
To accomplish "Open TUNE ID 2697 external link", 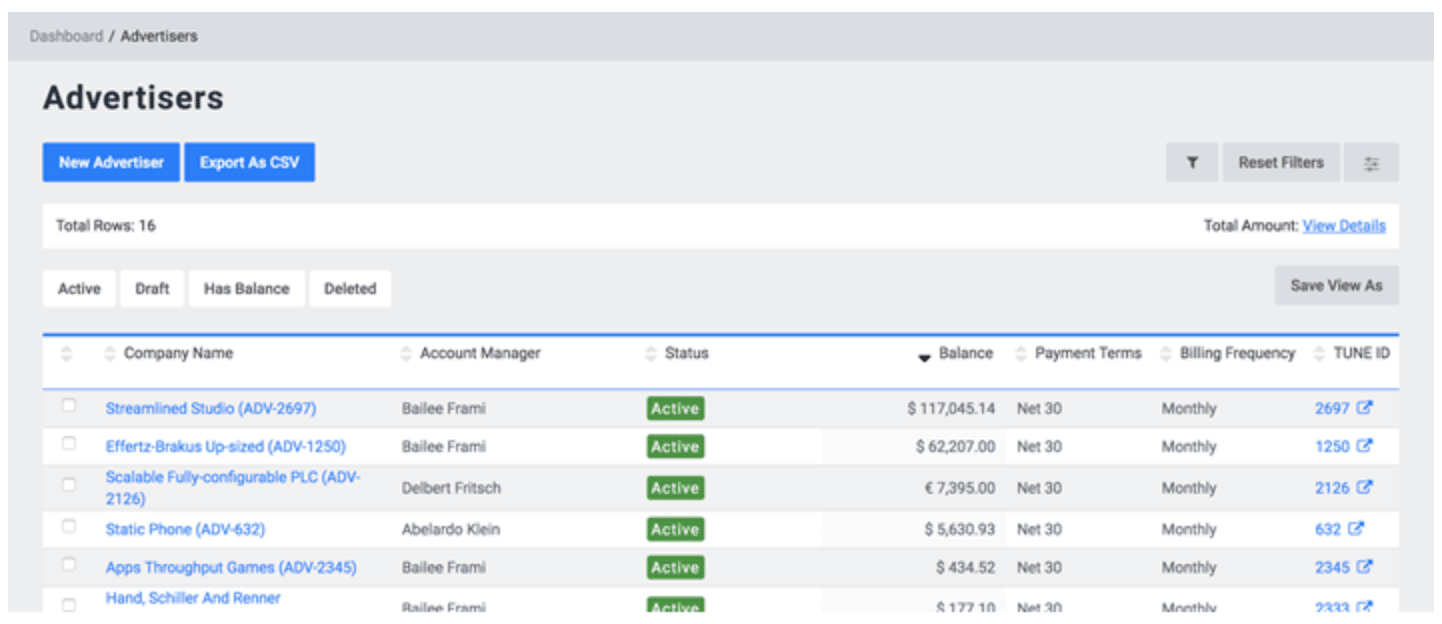I will point(1367,407).
